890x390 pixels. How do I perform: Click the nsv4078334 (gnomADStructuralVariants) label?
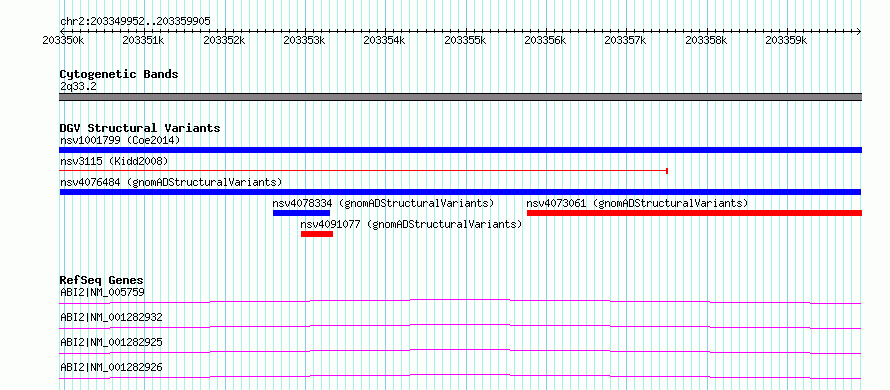[383, 203]
